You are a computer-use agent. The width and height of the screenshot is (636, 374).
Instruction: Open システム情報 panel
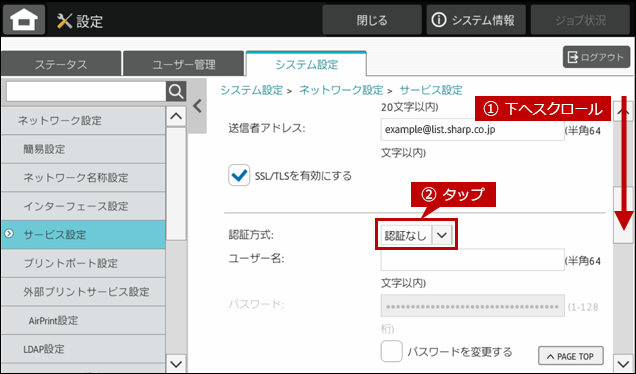pos(476,20)
